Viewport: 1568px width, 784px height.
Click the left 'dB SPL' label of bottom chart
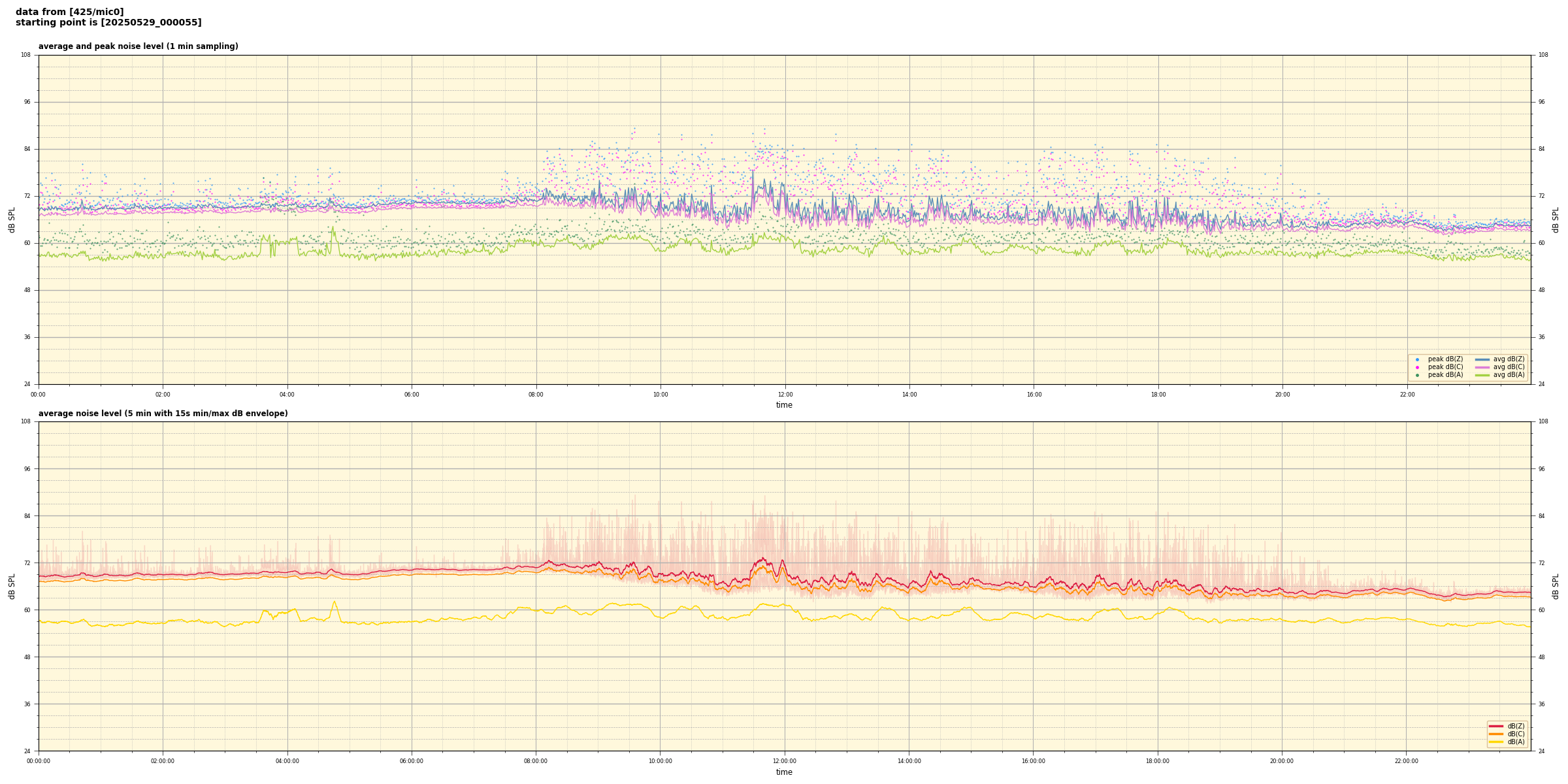coord(12,586)
